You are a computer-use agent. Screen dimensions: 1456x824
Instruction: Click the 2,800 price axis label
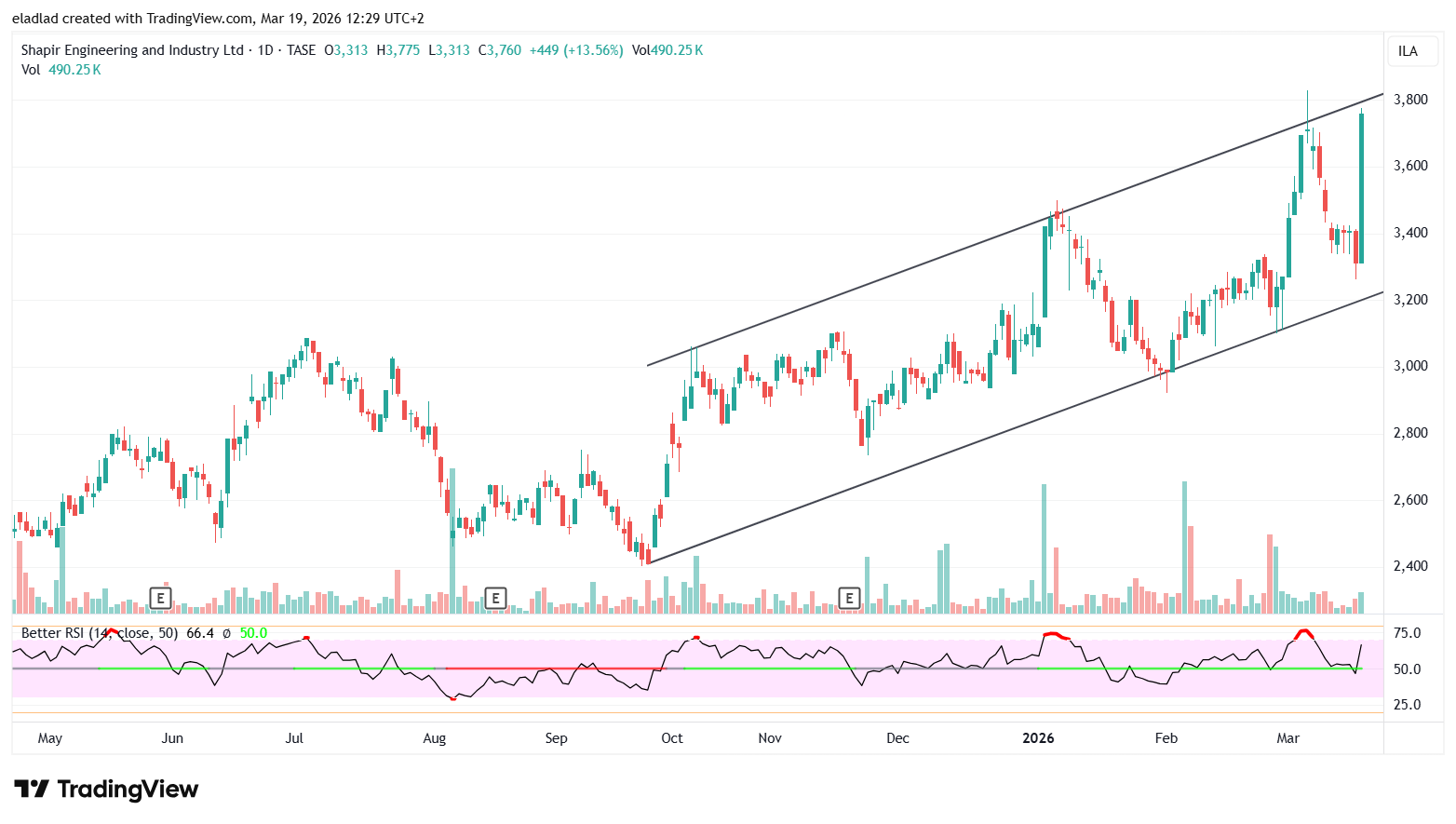tap(1410, 433)
